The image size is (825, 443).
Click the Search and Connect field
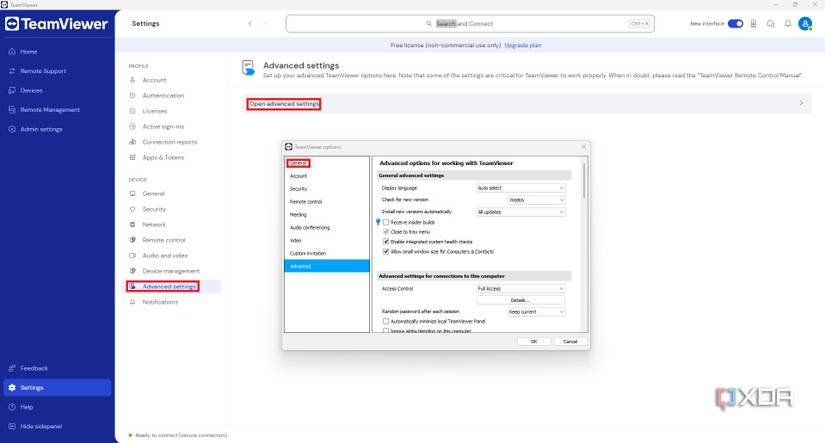pos(470,24)
